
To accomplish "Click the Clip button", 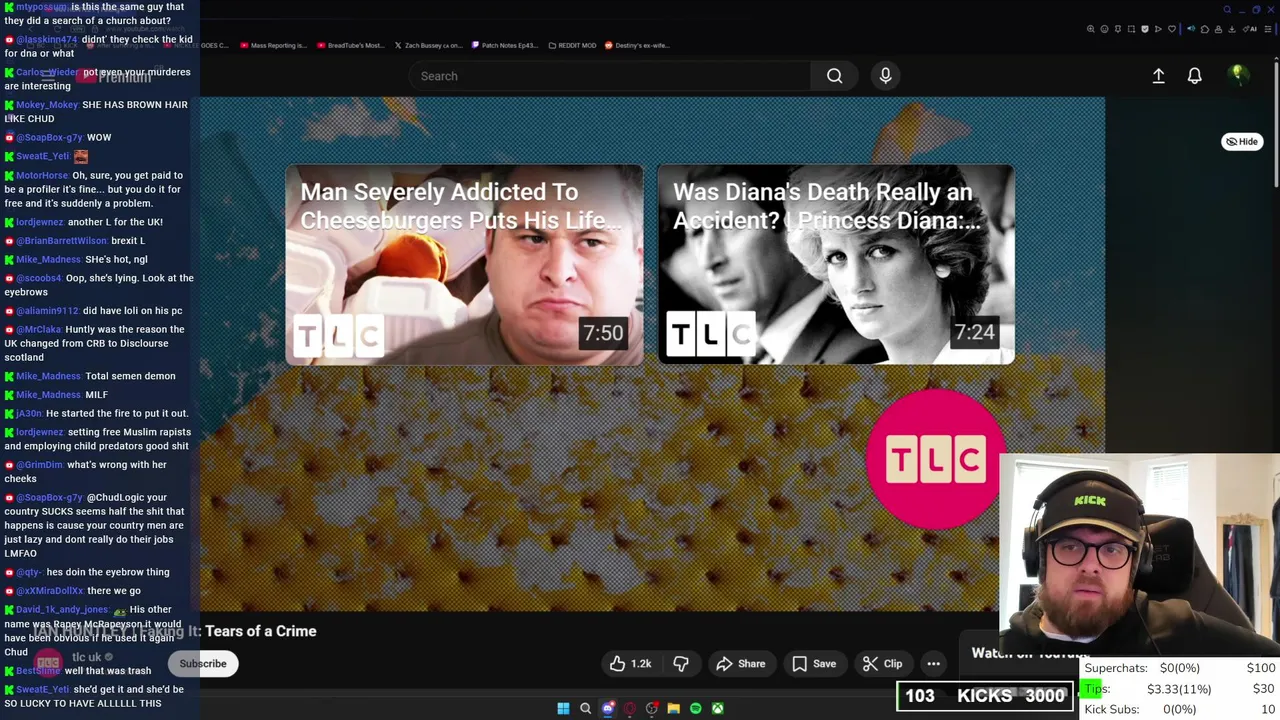I will [882, 664].
